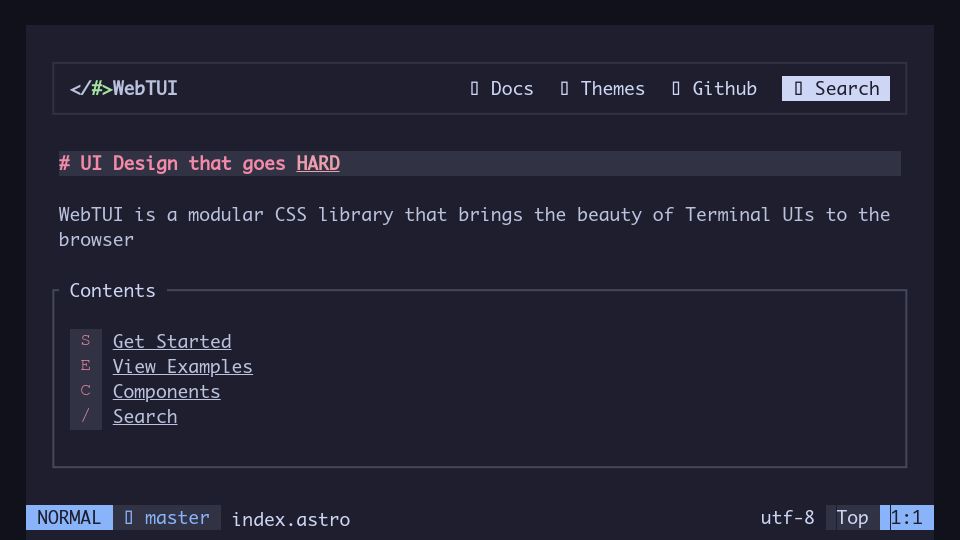Click the git branch icon before master

pos(129,518)
